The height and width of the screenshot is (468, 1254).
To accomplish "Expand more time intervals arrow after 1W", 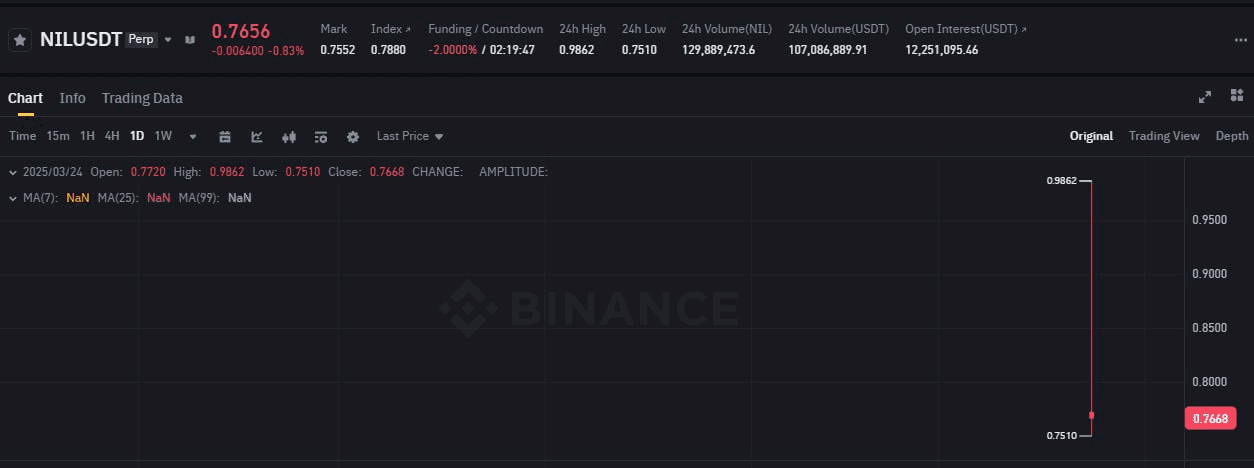I will coord(193,136).
